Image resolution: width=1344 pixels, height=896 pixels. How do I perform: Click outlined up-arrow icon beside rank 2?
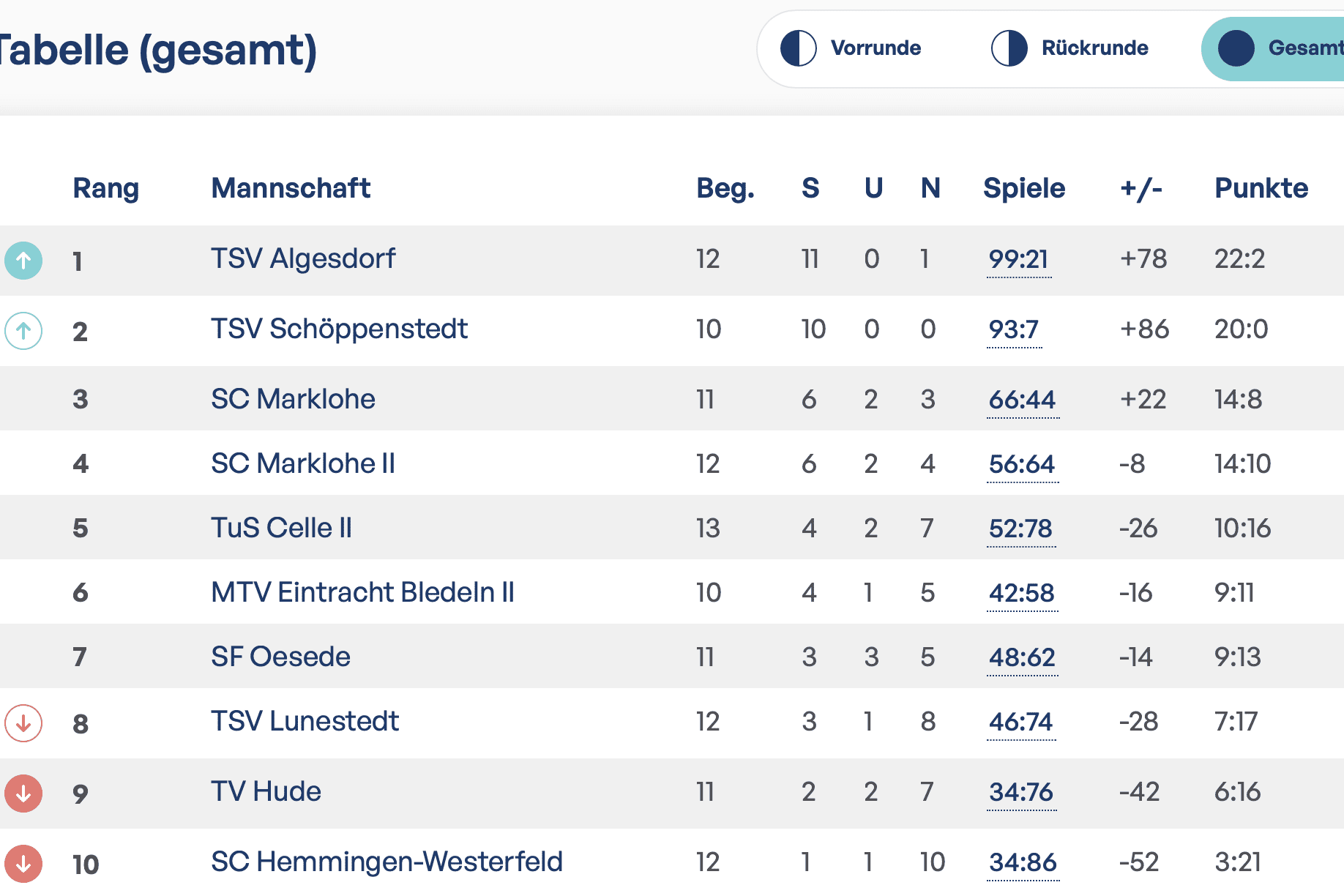point(23,331)
